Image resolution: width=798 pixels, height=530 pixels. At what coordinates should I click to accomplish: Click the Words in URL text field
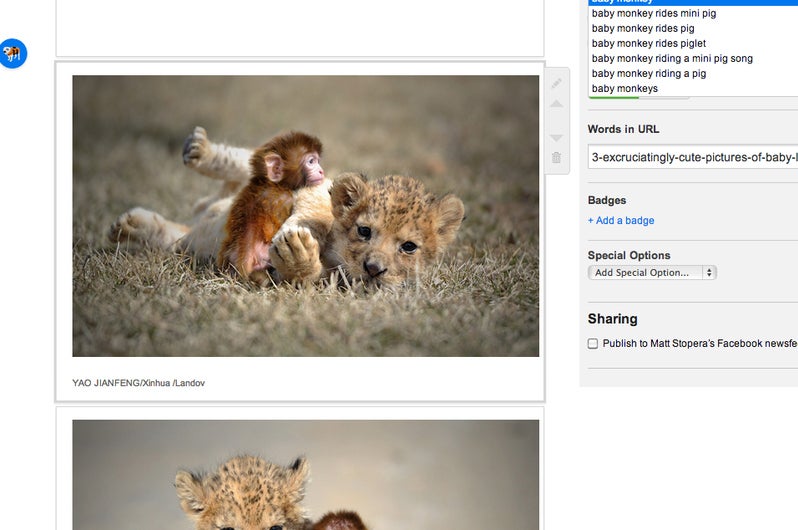692,157
